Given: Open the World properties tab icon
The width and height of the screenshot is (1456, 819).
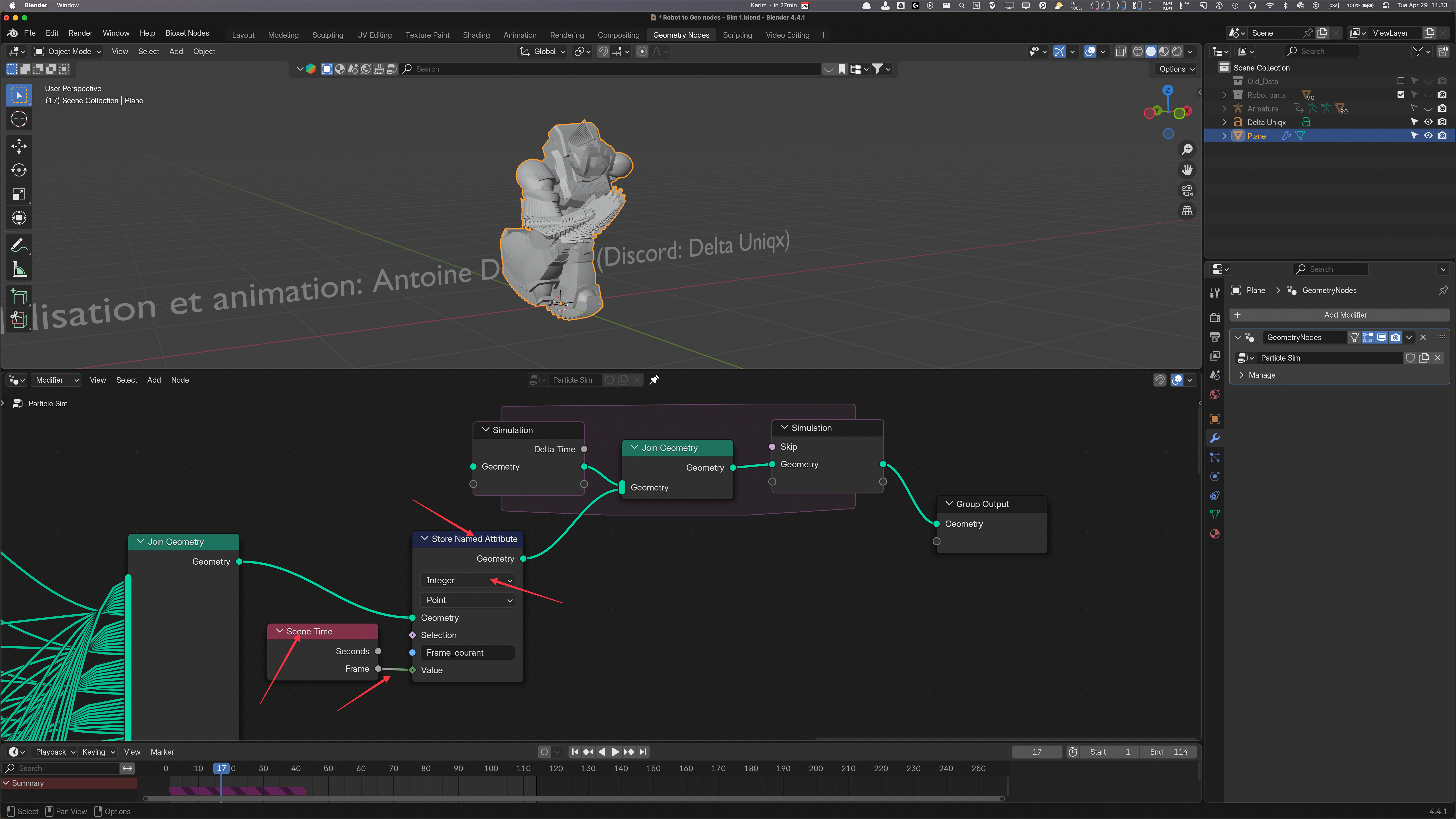Looking at the screenshot, I should coord(1215,394).
